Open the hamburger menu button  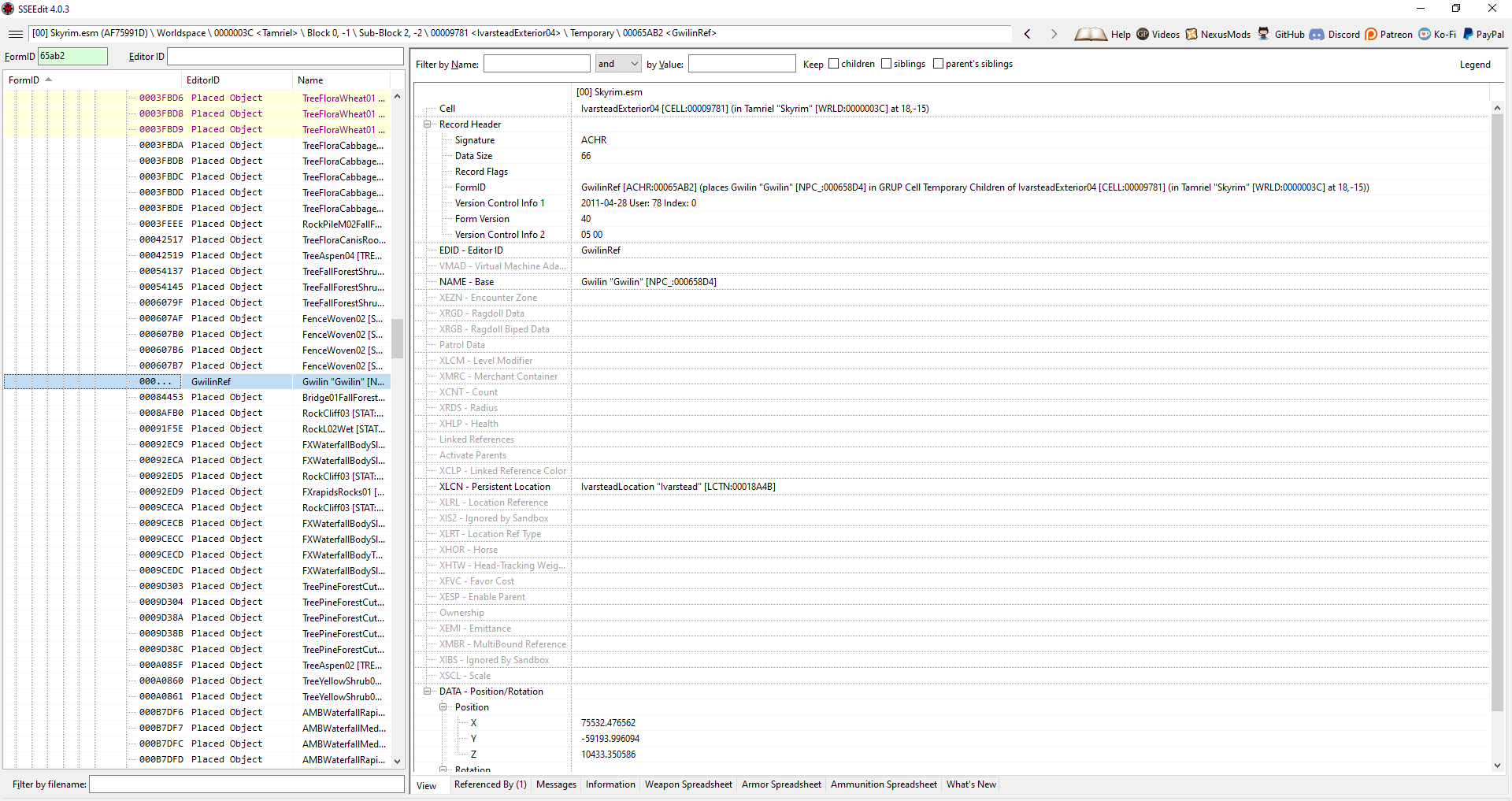click(15, 34)
